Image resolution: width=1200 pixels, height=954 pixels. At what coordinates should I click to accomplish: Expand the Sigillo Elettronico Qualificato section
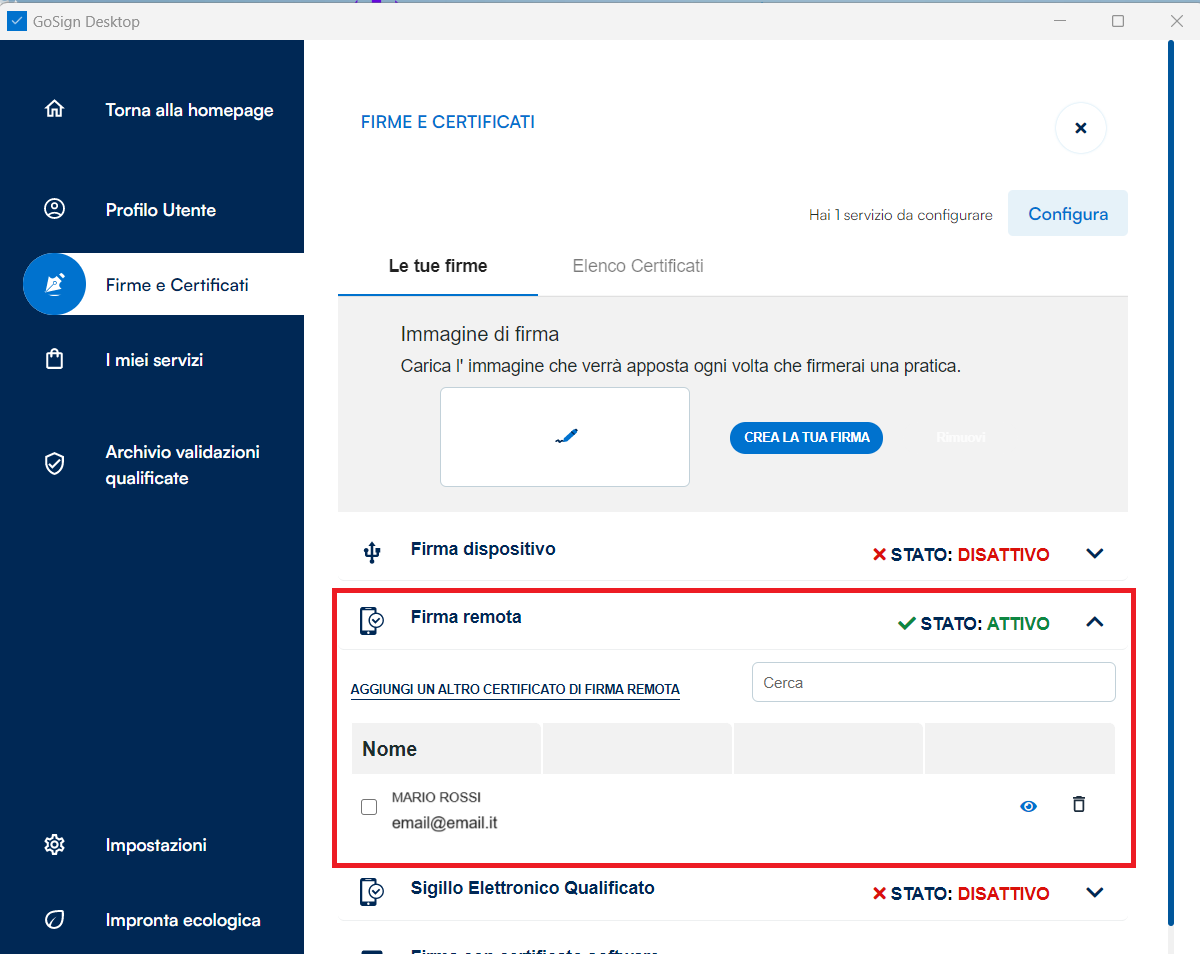tap(1095, 893)
